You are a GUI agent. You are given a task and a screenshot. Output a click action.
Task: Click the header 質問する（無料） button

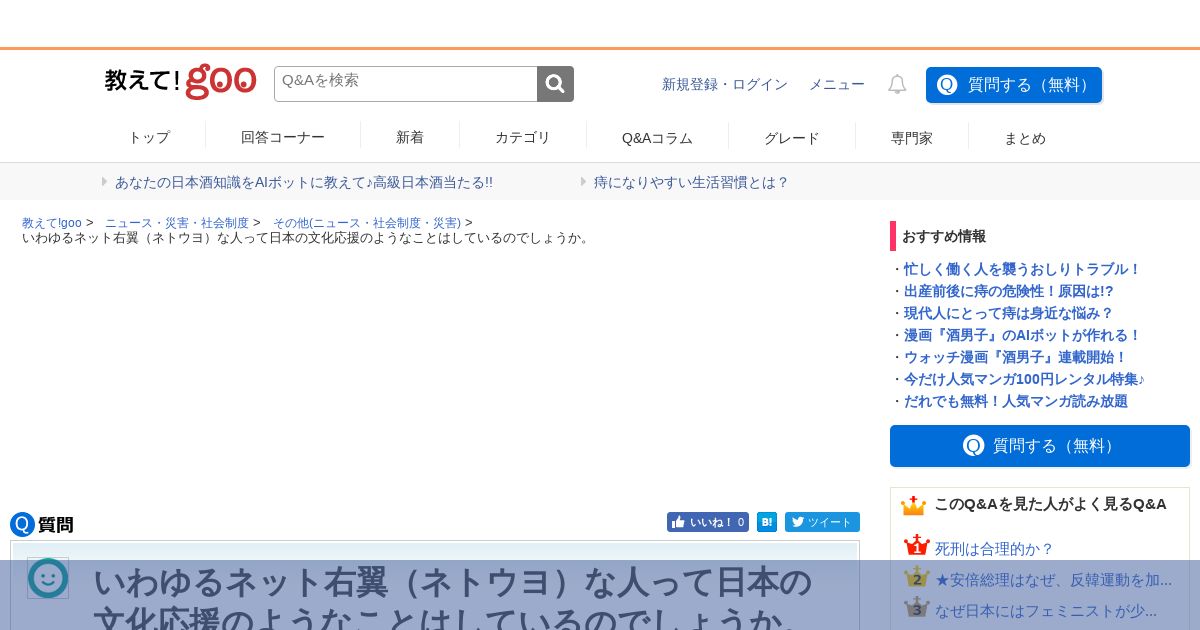click(1014, 85)
